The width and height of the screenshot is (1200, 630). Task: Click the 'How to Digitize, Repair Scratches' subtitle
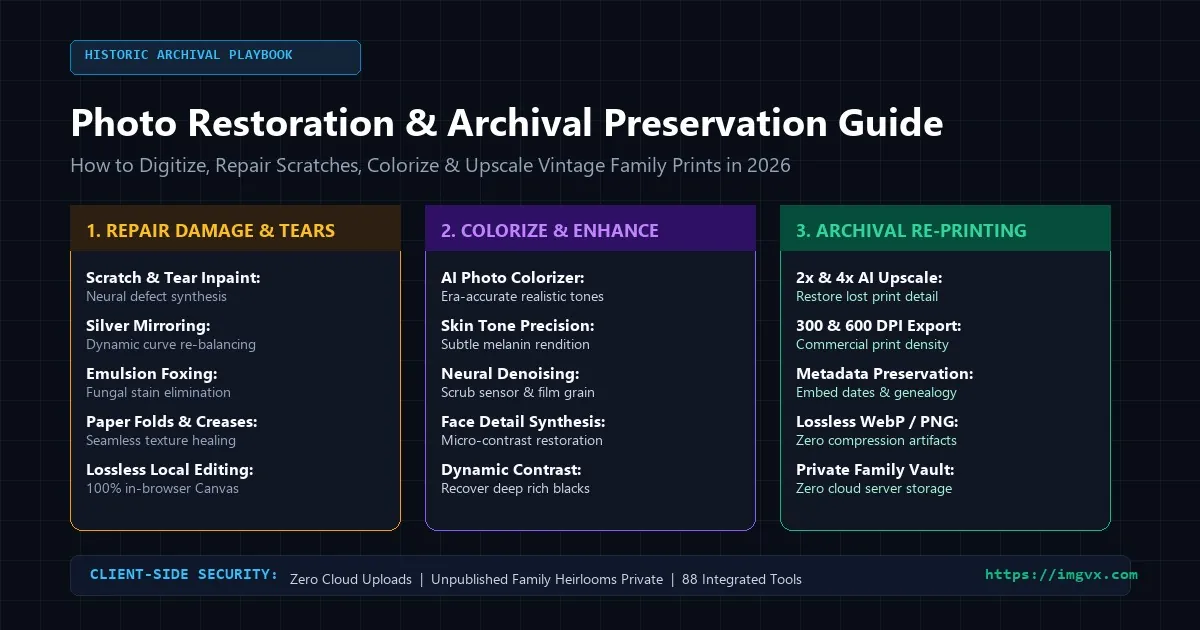coord(430,165)
